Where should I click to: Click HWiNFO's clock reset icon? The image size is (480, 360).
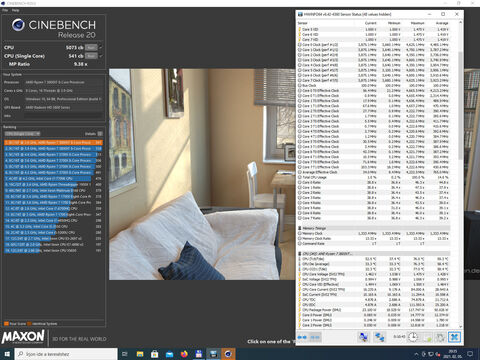click(x=413, y=337)
